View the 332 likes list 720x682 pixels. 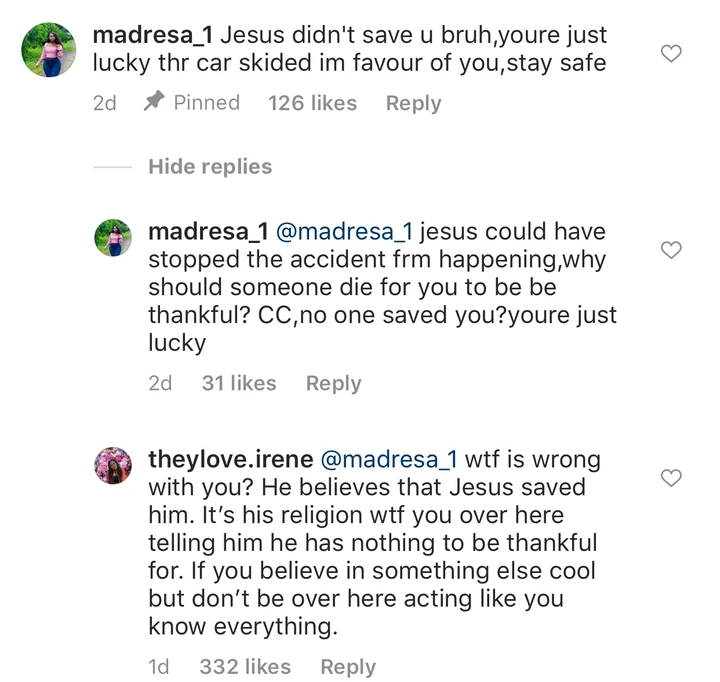(246, 667)
